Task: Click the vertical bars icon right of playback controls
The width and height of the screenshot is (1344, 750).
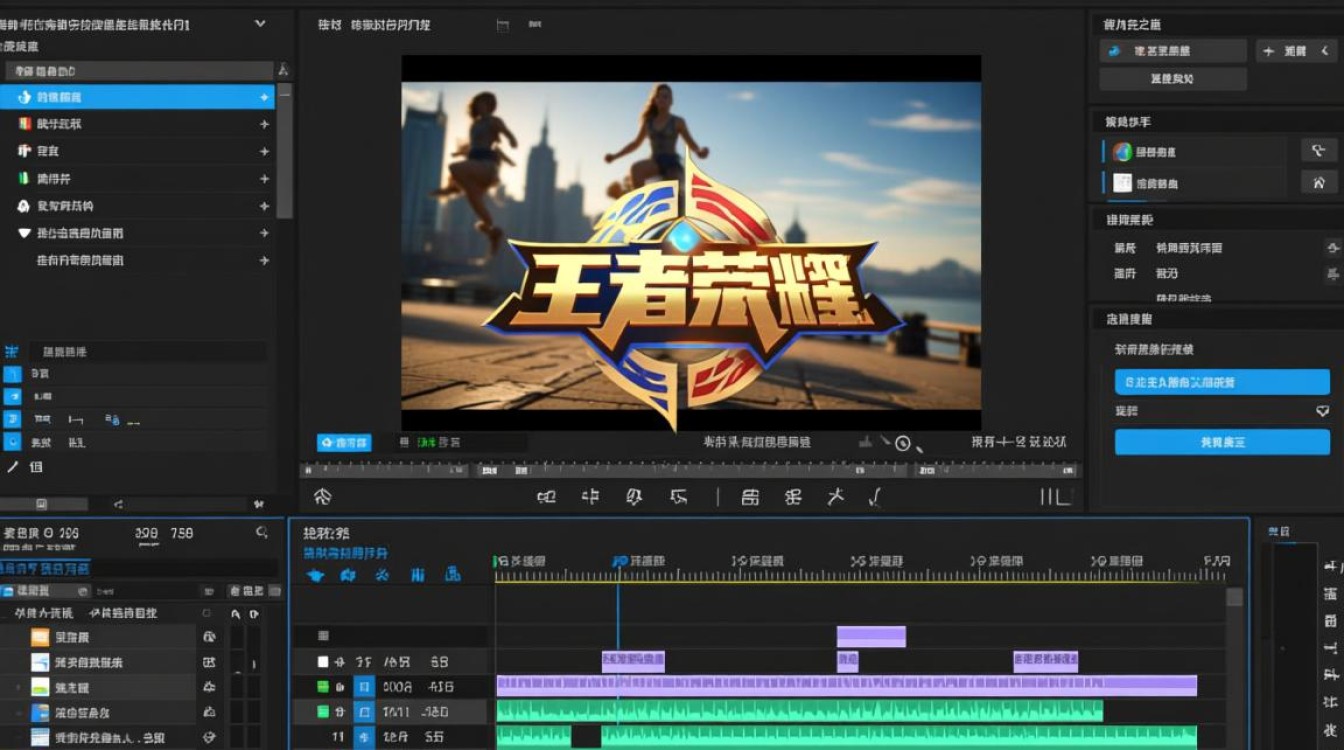Action: 1055,496
